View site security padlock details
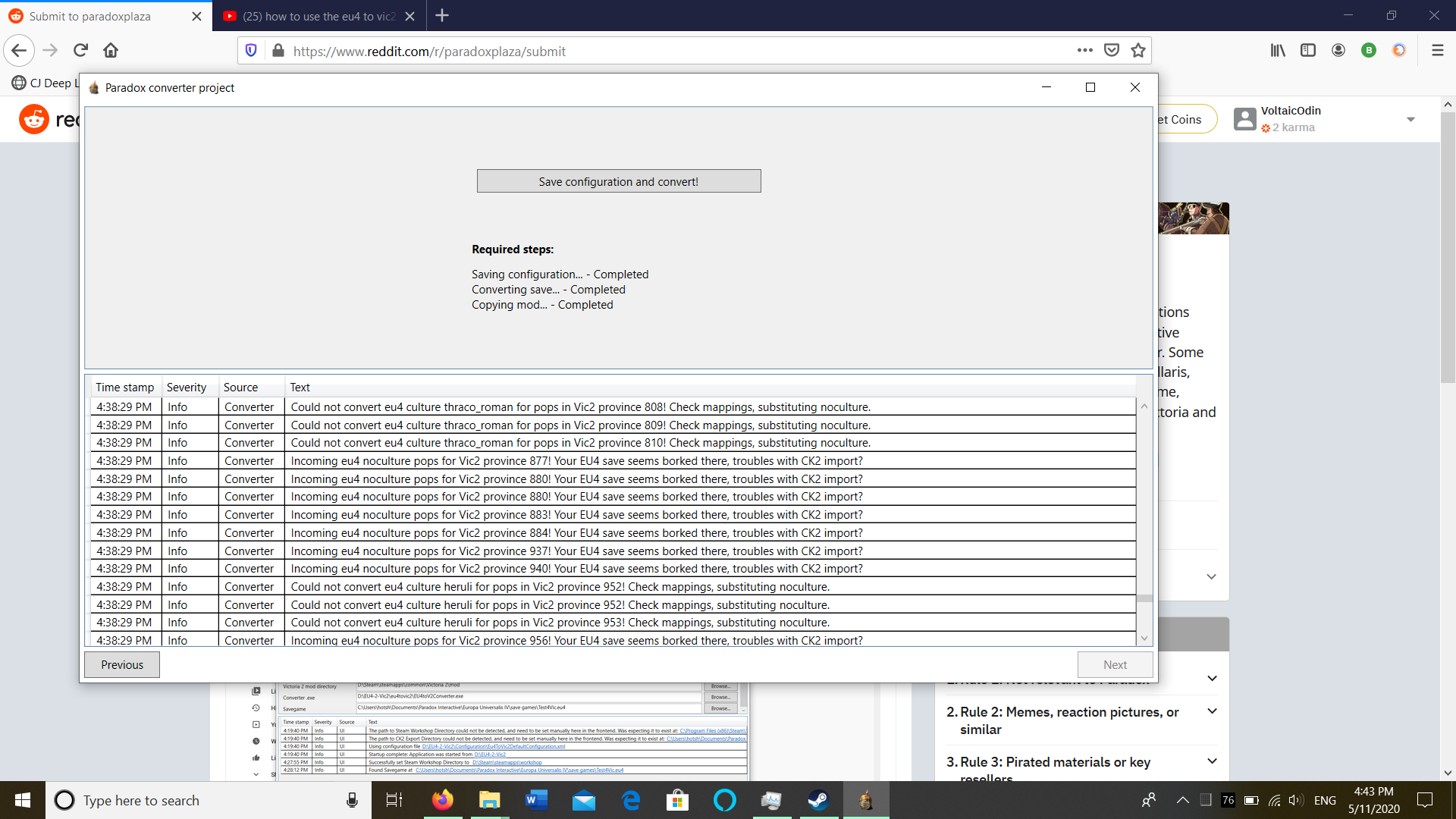 (x=278, y=51)
